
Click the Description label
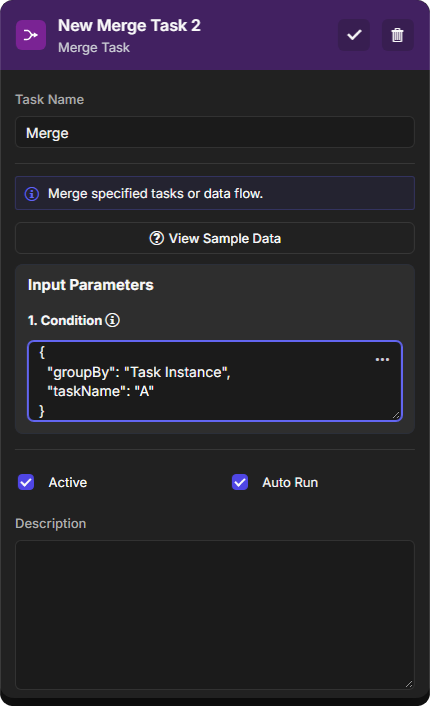(x=50, y=524)
